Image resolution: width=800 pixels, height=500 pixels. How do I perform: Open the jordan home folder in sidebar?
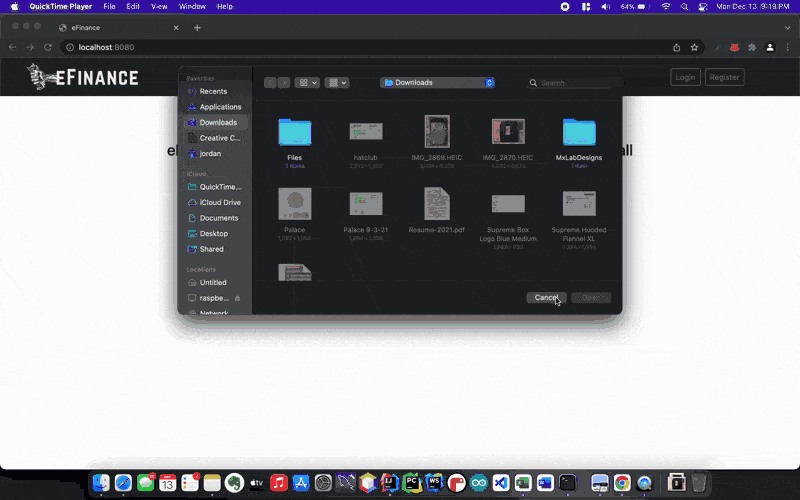pos(210,153)
